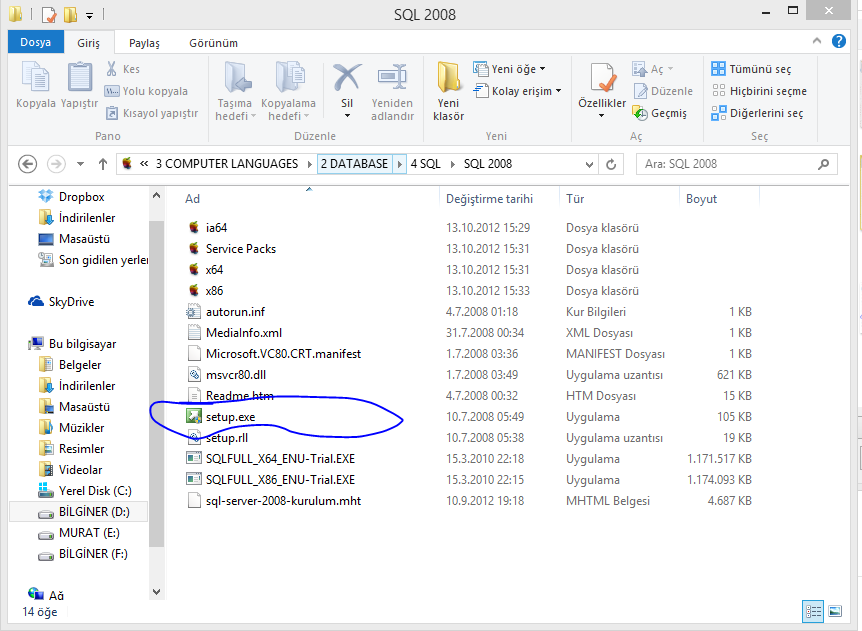Select SQLFULL_X64_ENU-Trial.EXE file

[280, 459]
